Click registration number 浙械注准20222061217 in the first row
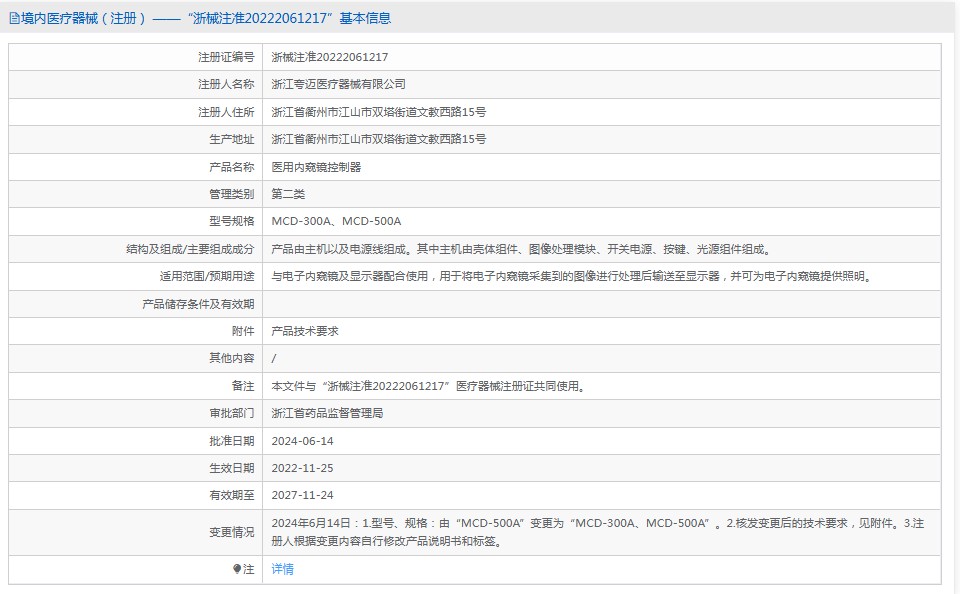The width and height of the screenshot is (960, 594). click(x=329, y=57)
